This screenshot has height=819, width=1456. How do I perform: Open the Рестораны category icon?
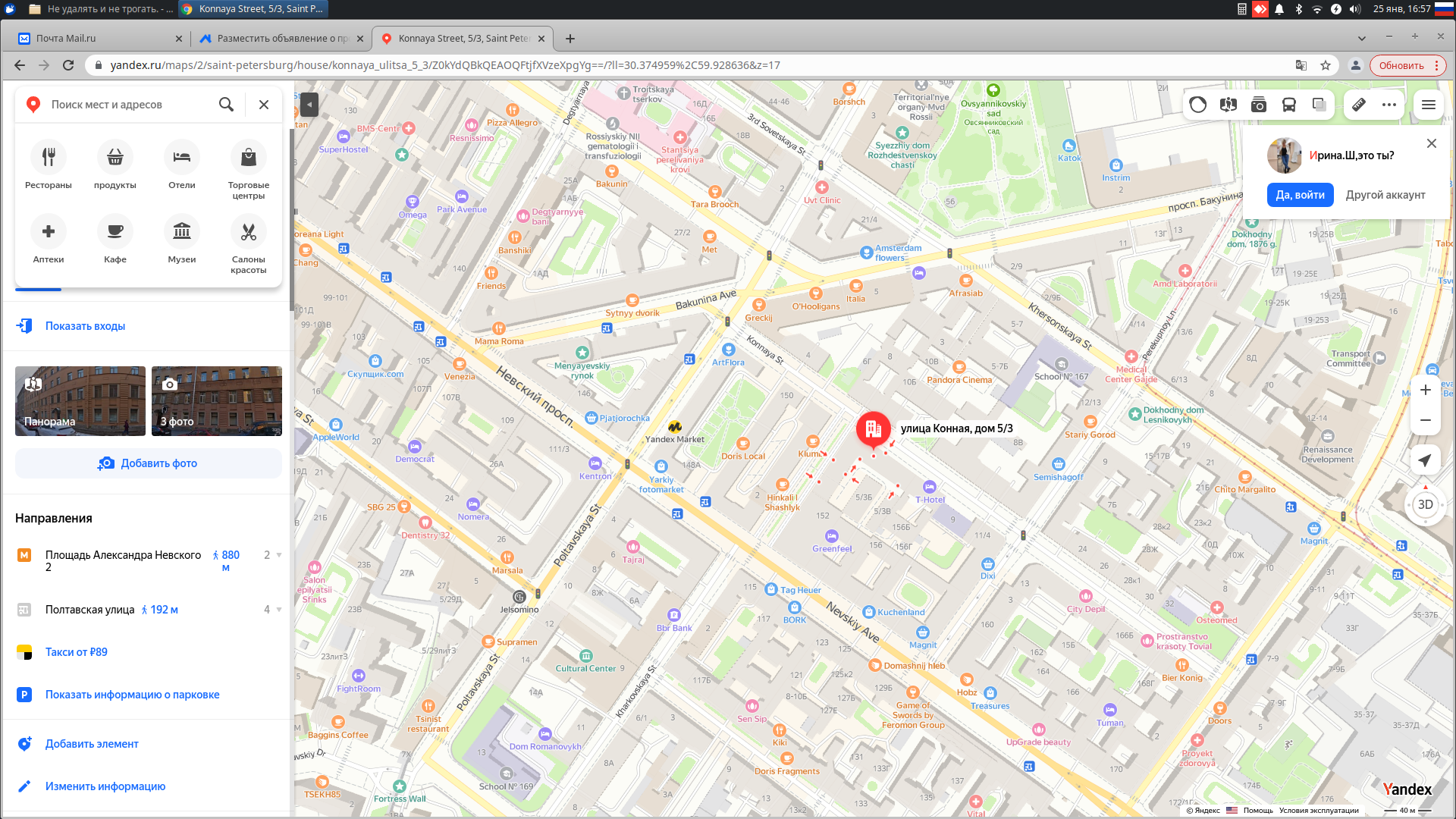[49, 157]
